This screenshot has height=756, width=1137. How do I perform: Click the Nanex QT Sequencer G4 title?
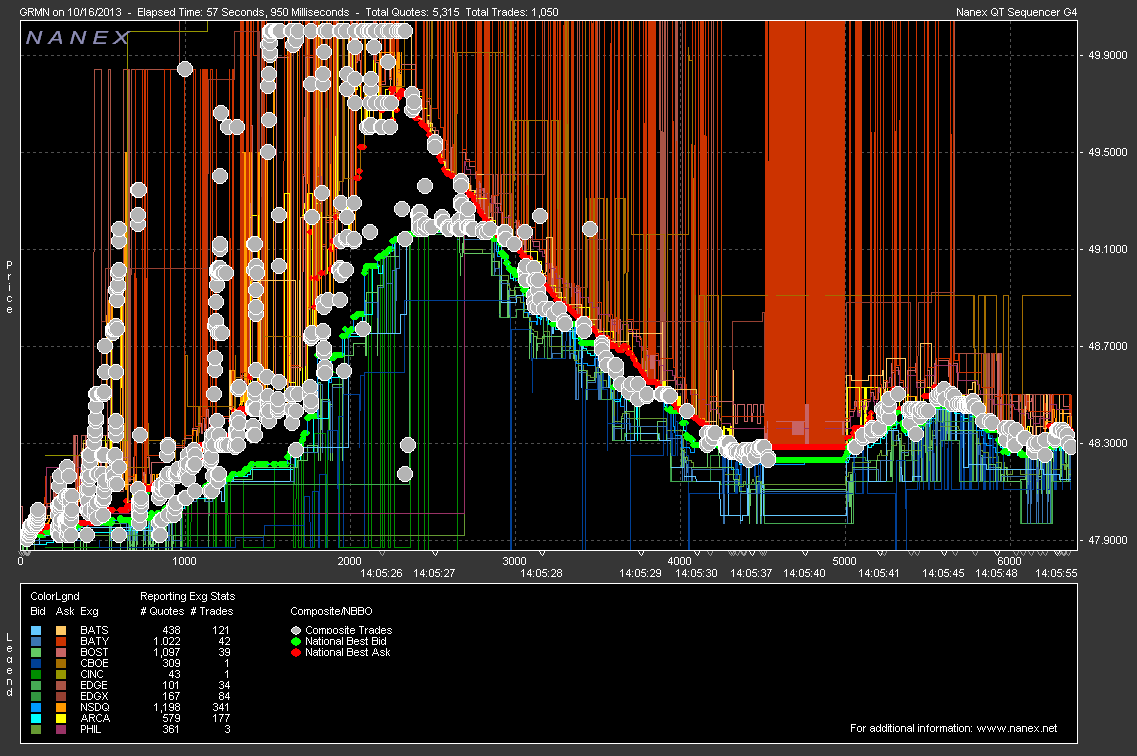click(1017, 12)
